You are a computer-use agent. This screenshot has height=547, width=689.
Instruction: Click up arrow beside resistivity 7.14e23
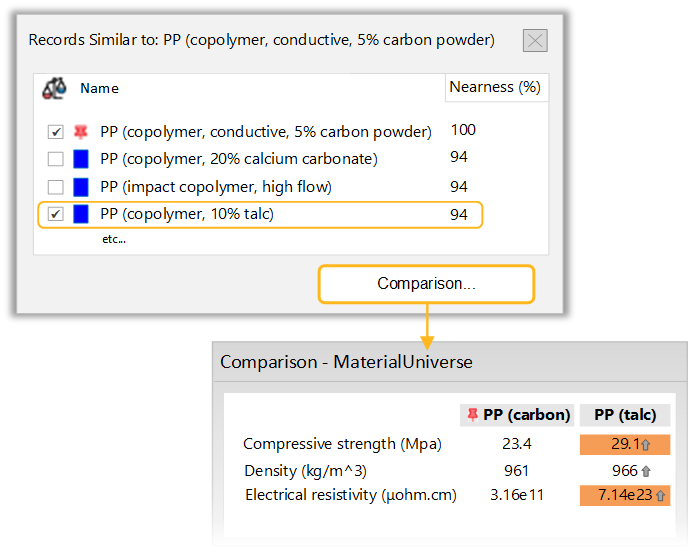660,496
